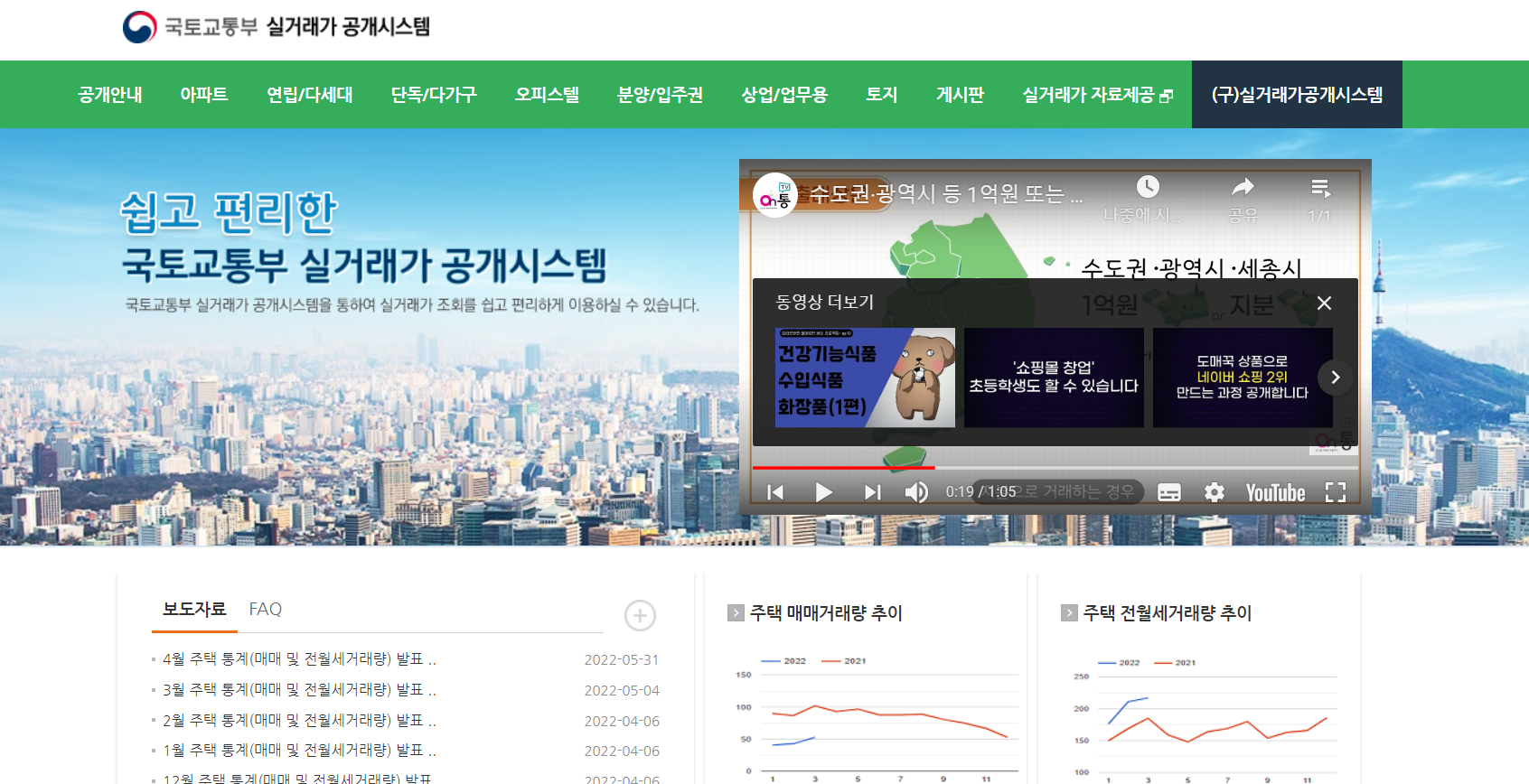The image size is (1529, 784).
Task: Open 2월 주택 통계 발표 article
Action: 299,721
